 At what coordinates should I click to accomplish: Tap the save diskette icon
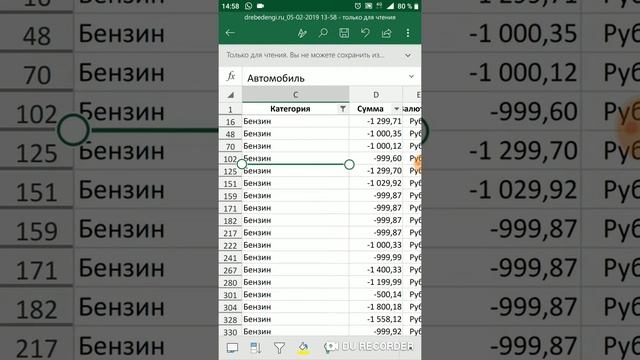344,33
